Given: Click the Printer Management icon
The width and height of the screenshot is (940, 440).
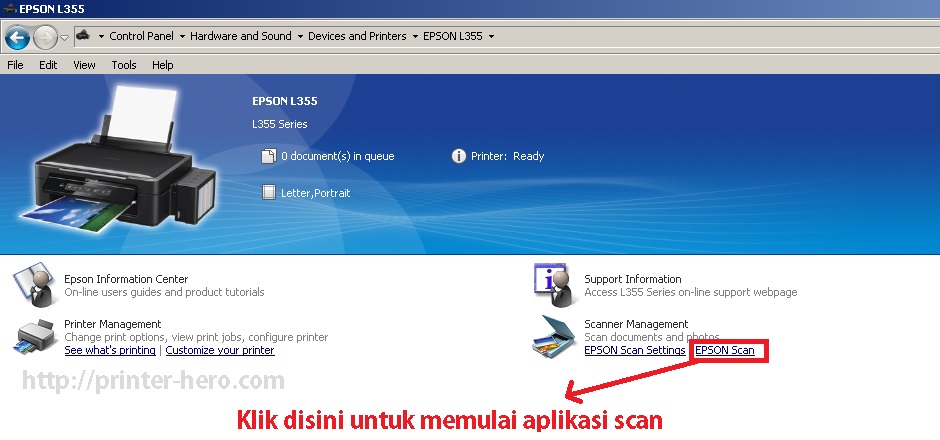Looking at the screenshot, I should click(35, 336).
